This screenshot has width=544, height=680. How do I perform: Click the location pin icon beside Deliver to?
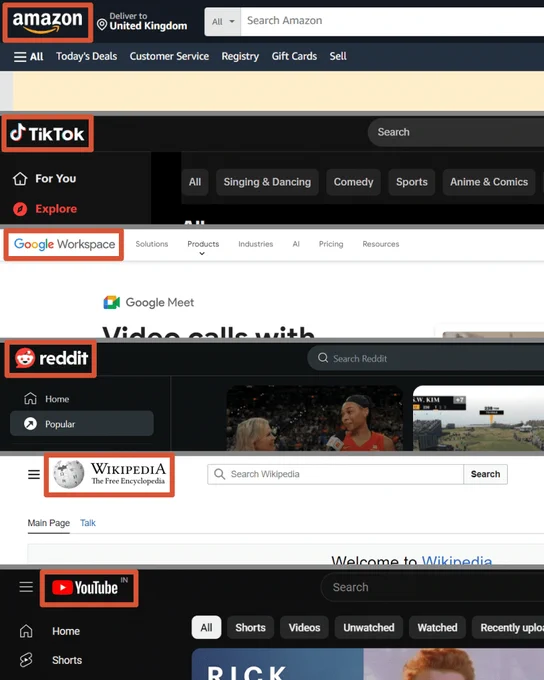pos(102,25)
